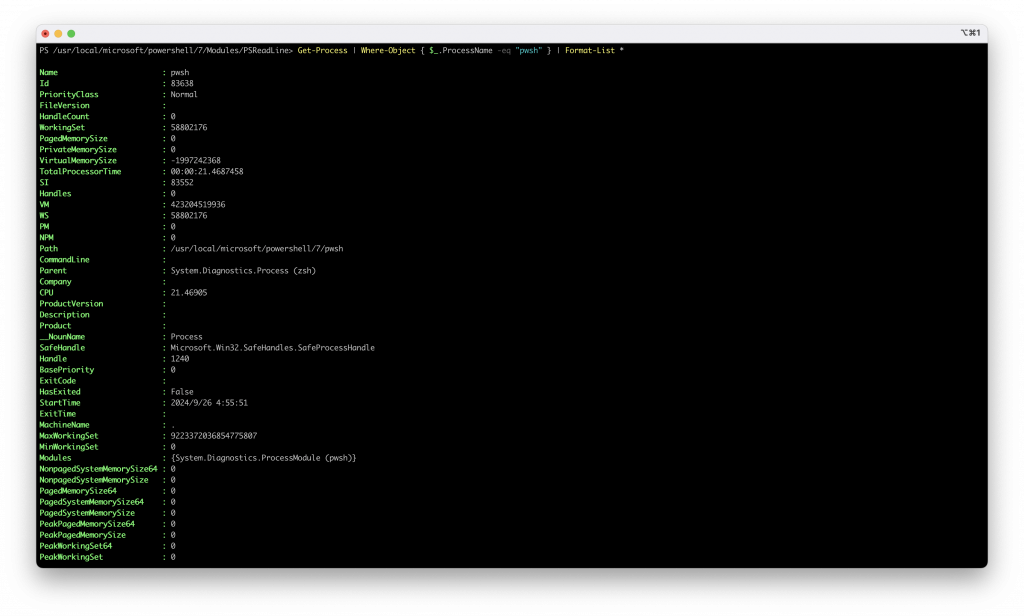The height and width of the screenshot is (616, 1024).
Task: Click the Company property label
Action: coord(55,282)
